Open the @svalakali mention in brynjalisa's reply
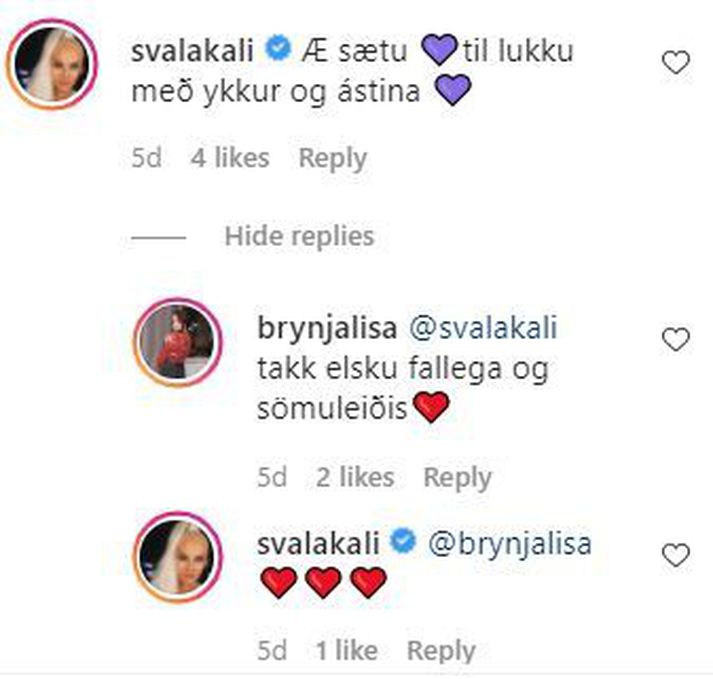Viewport: 713px width, 679px height. (483, 327)
